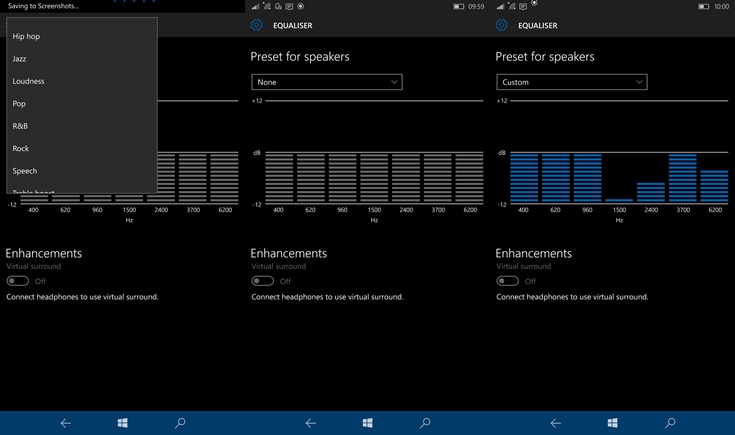Adjust the 2400 Hz band on the None preset screen
The width and height of the screenshot is (735, 435).
[406, 178]
